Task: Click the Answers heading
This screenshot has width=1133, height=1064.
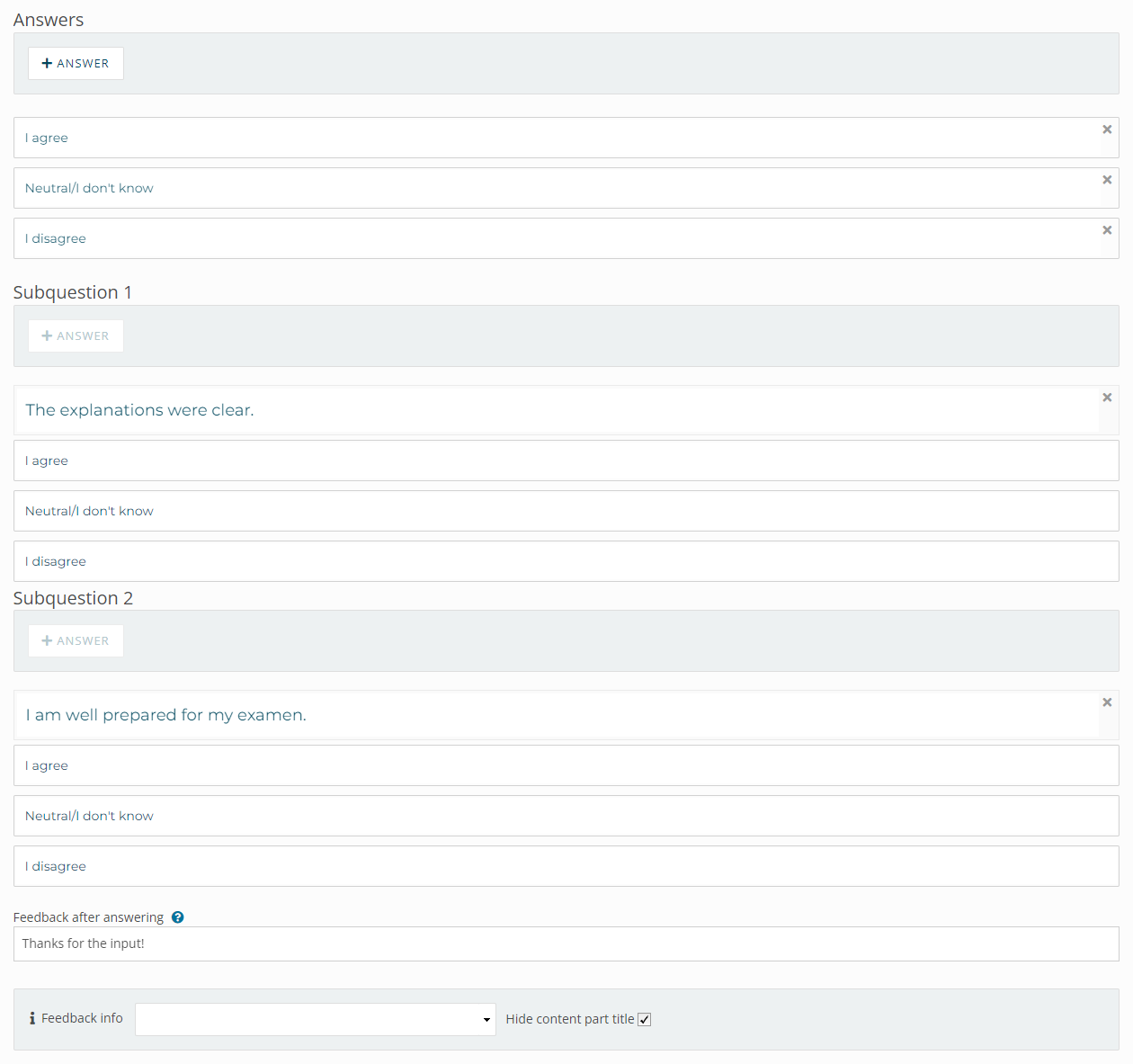Action: click(49, 20)
